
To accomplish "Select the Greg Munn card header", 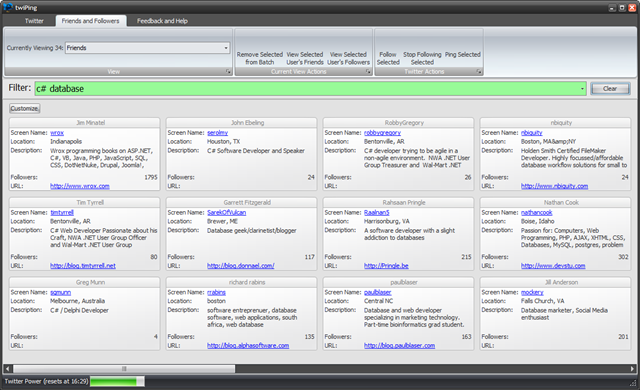I will click(84, 282).
